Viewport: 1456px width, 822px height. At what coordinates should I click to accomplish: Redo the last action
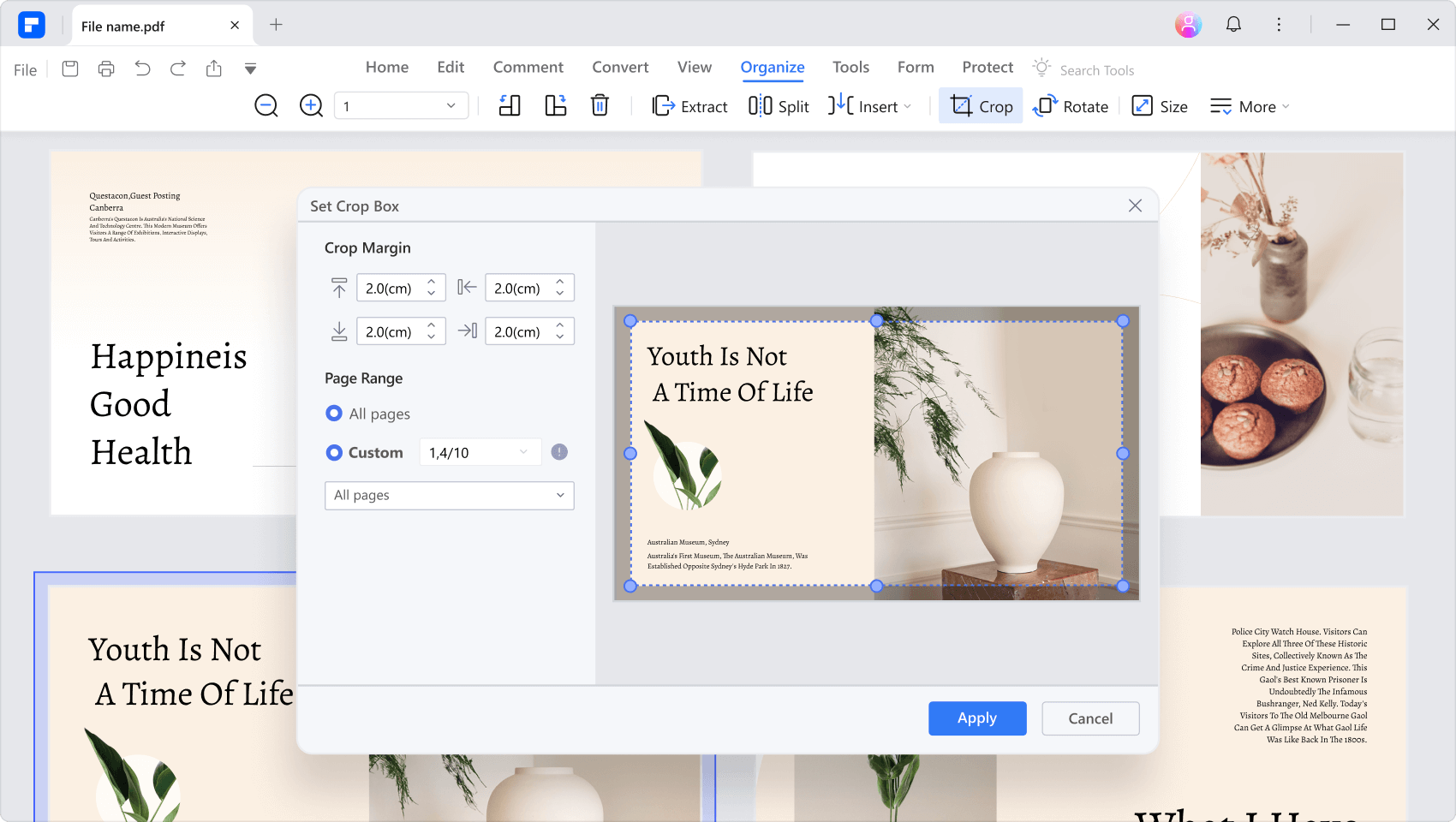(178, 68)
